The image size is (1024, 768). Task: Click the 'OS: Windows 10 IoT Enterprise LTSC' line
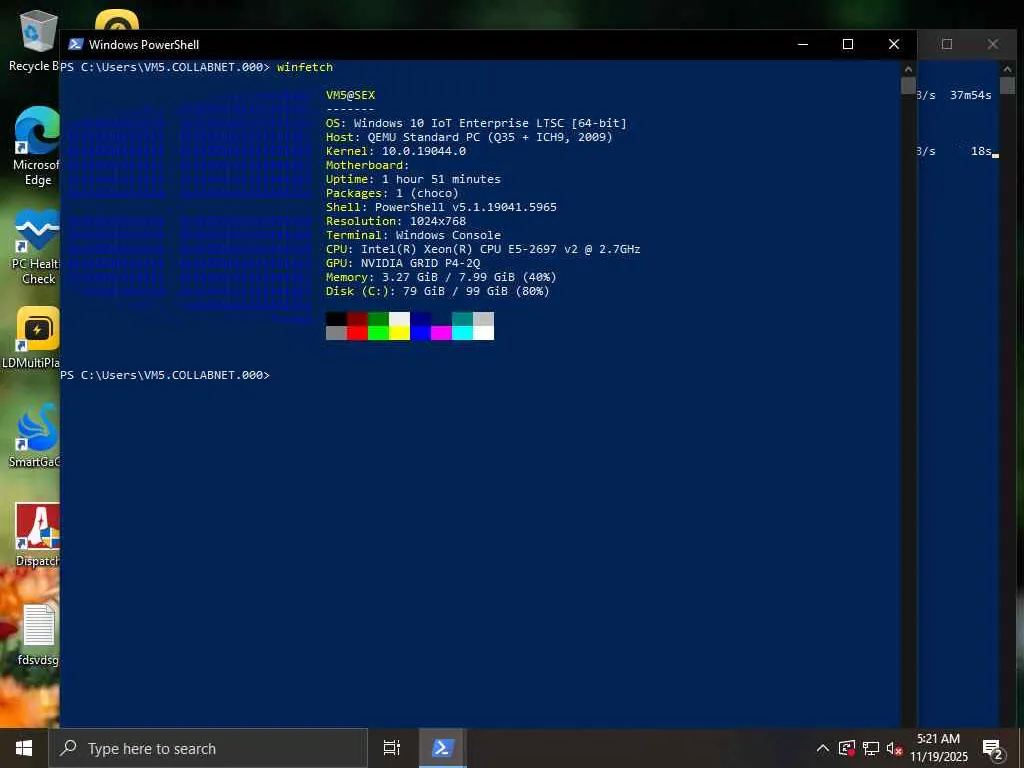476,123
